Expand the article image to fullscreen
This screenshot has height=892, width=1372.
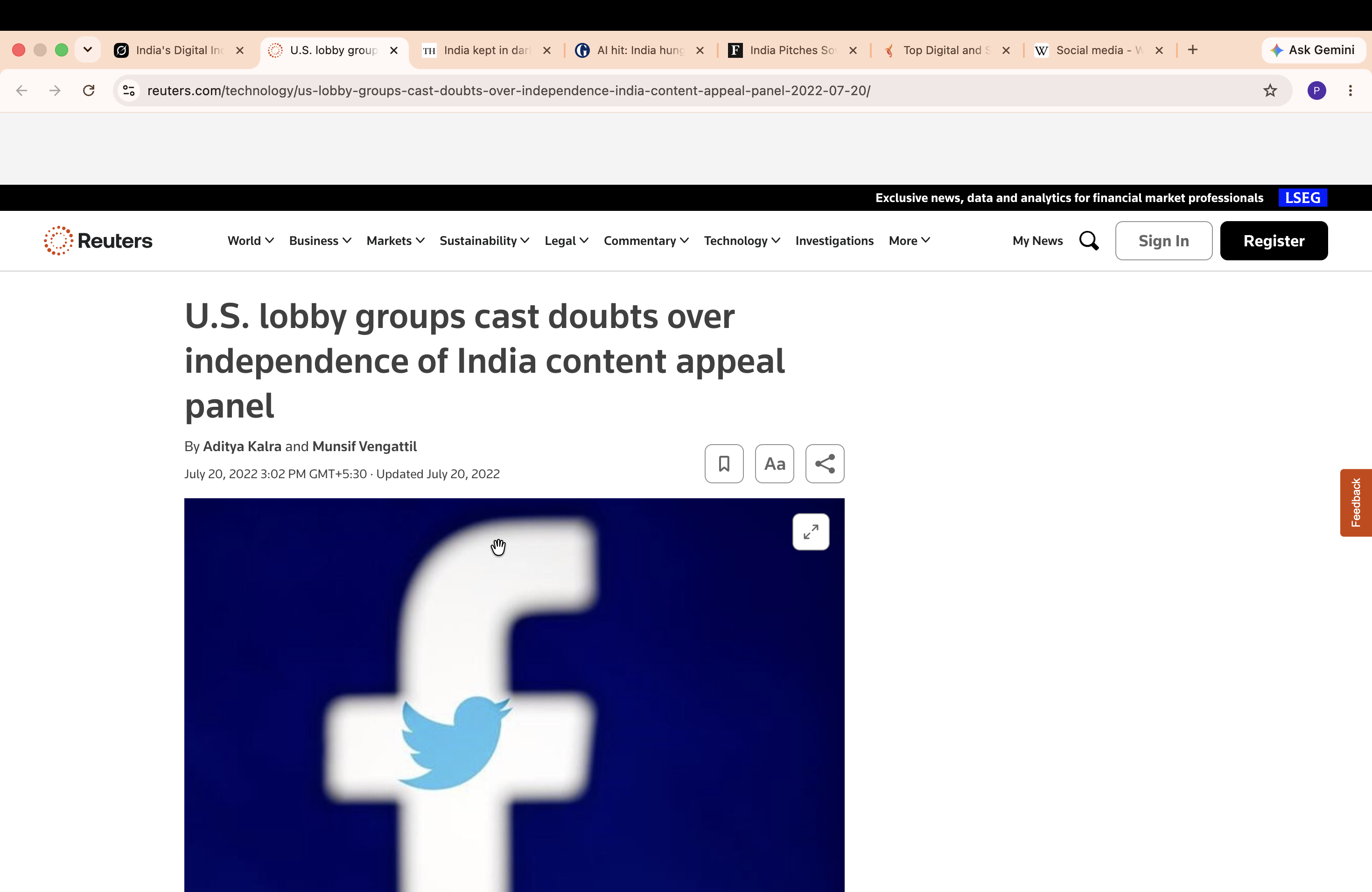click(811, 531)
